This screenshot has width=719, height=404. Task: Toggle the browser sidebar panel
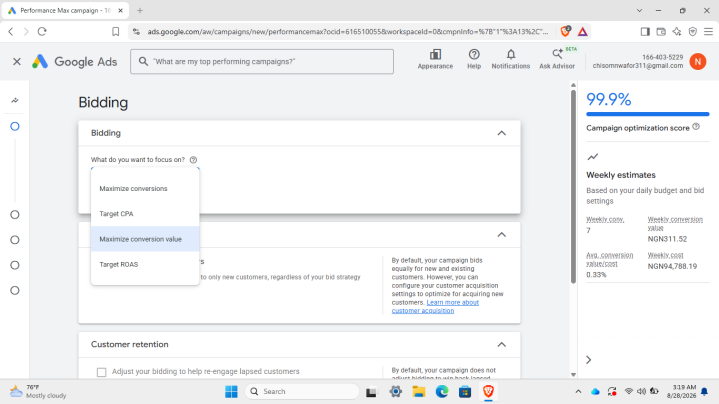tap(645, 32)
